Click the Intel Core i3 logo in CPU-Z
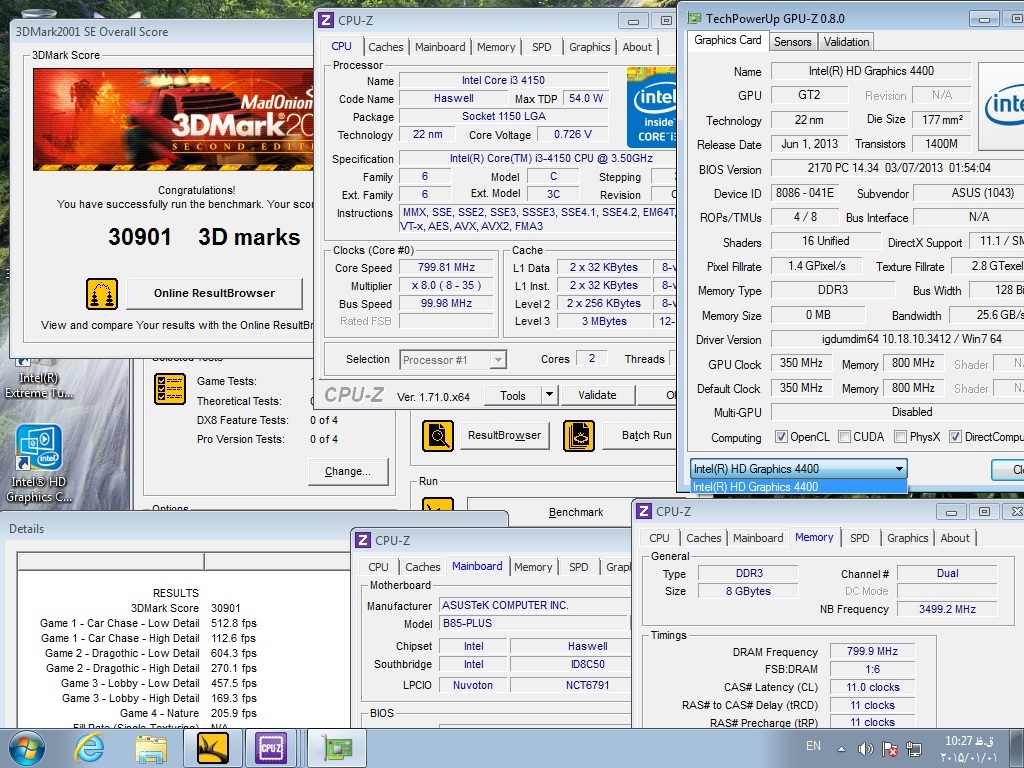 pyautogui.click(x=651, y=106)
